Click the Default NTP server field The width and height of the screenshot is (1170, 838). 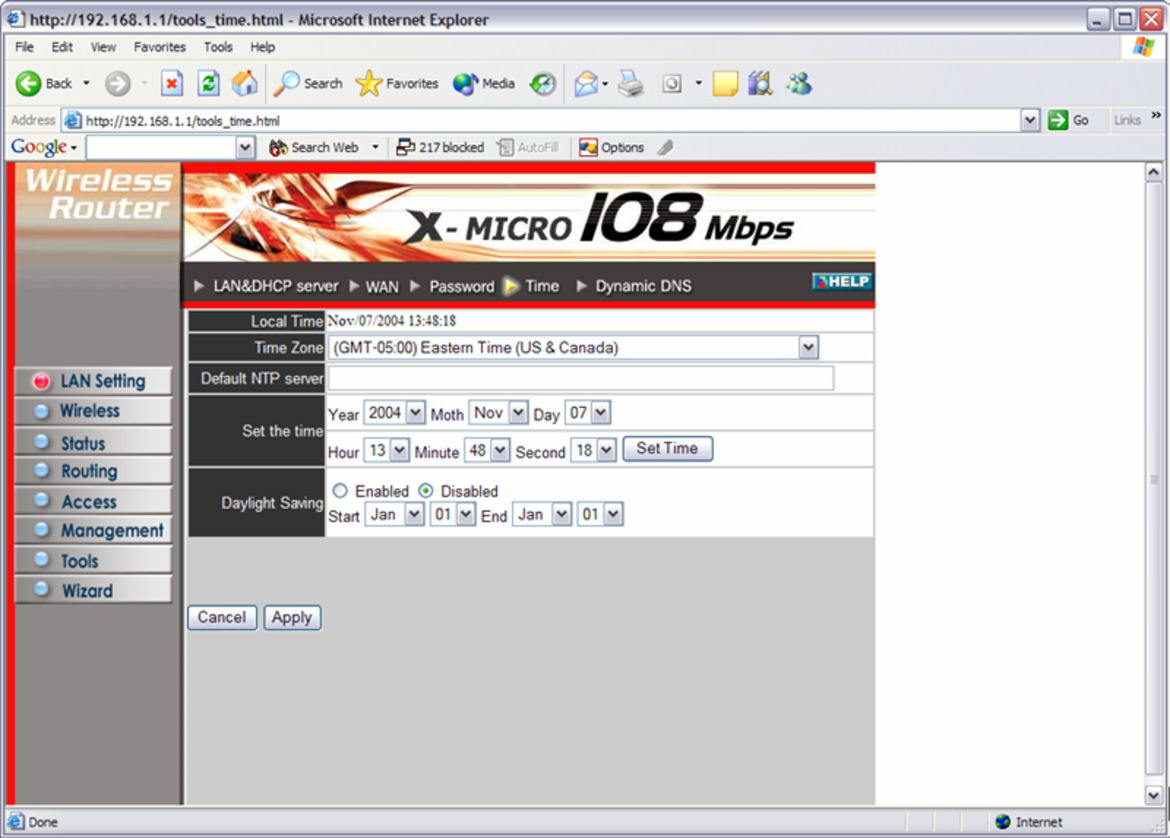tap(581, 378)
